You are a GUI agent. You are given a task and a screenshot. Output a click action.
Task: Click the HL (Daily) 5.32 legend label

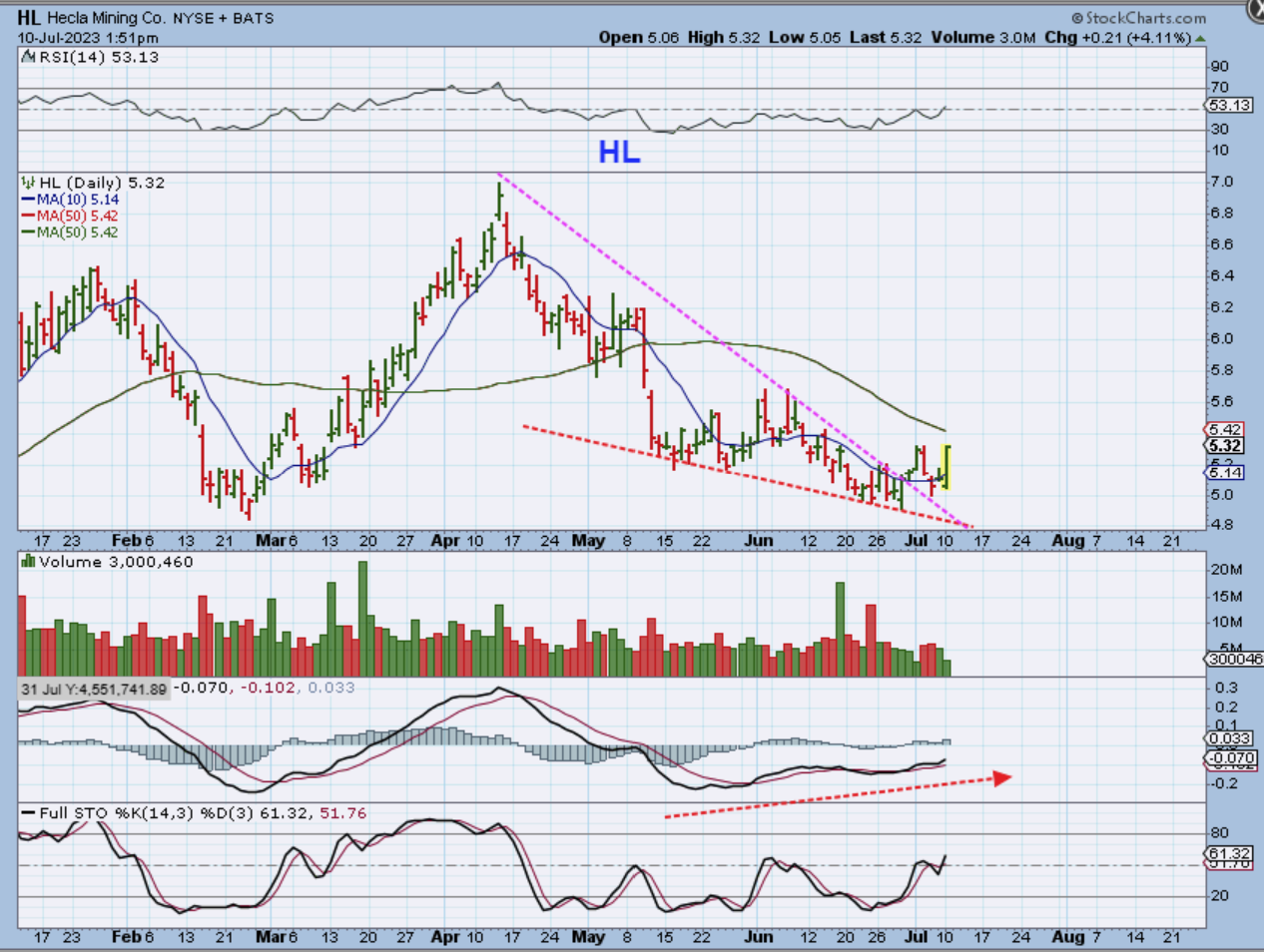[x=102, y=183]
